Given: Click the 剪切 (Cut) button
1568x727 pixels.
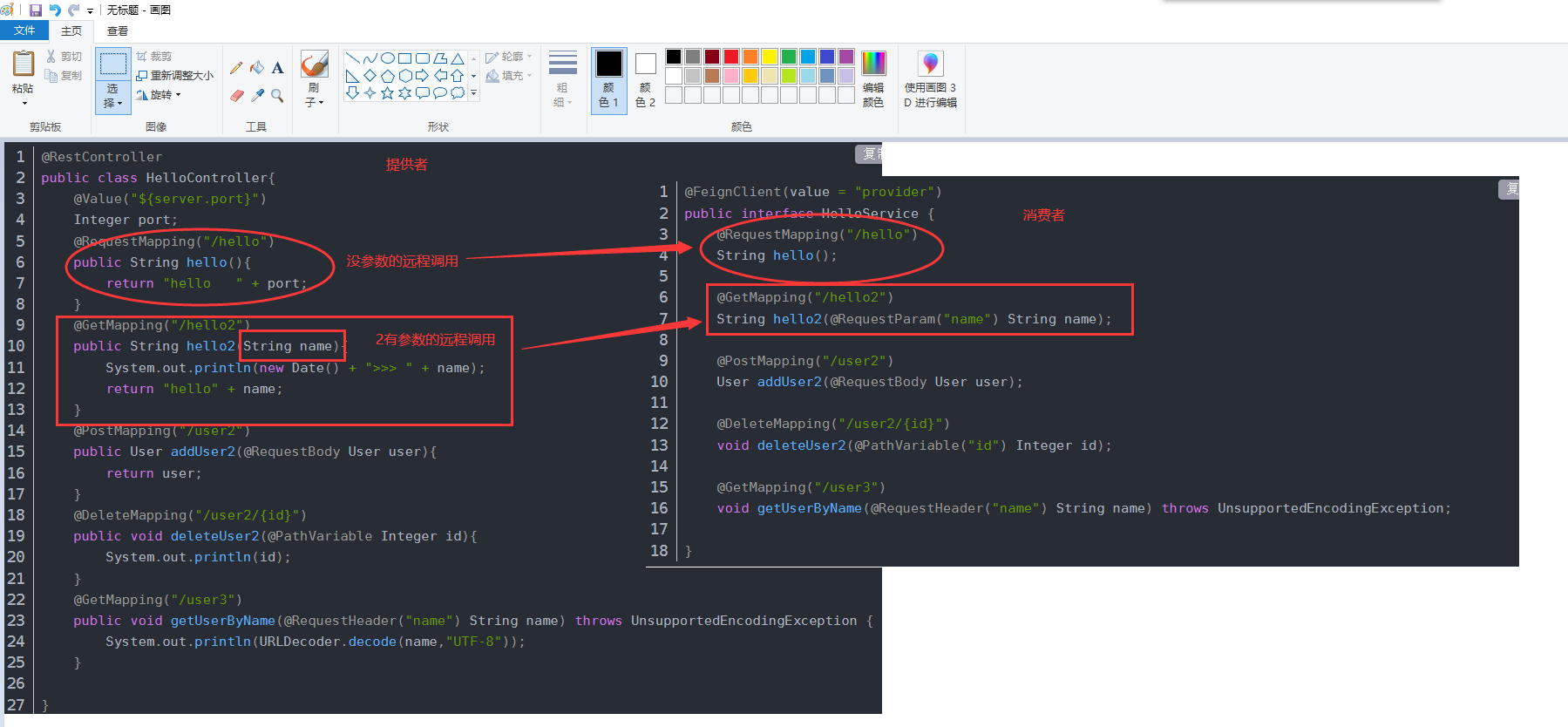Looking at the screenshot, I should (64, 57).
